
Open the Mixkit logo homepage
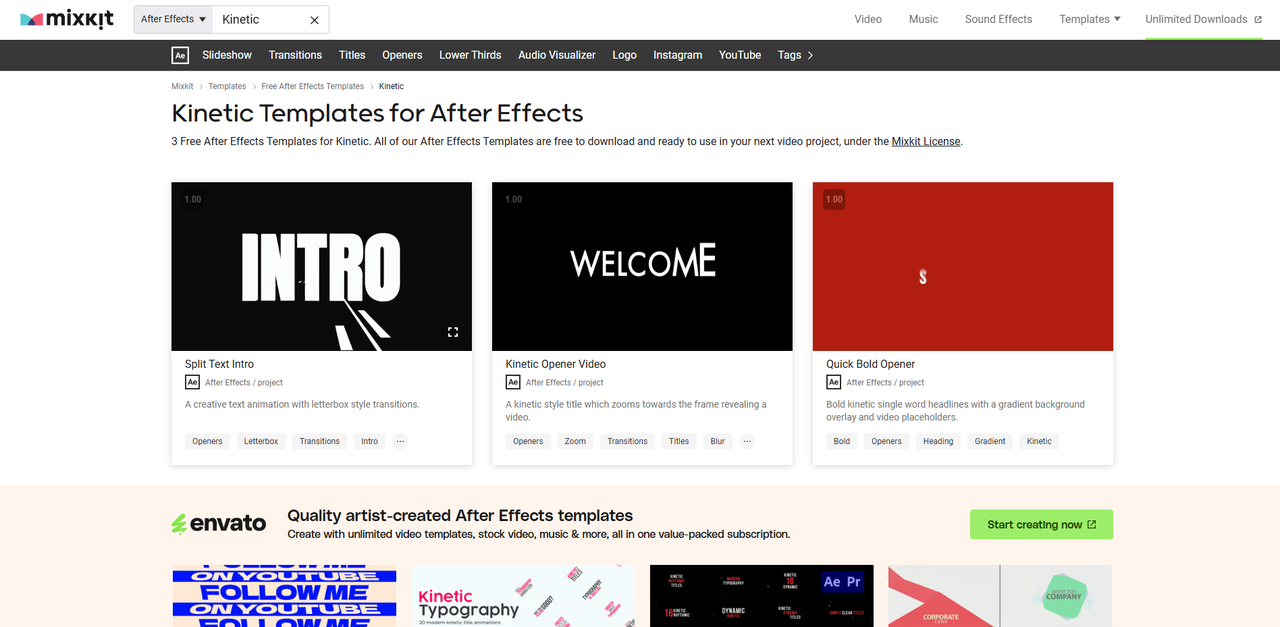tap(67, 19)
